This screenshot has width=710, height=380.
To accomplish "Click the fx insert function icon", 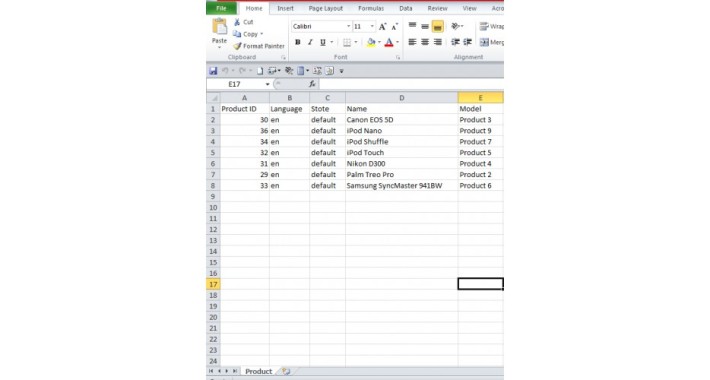I will click(x=312, y=84).
